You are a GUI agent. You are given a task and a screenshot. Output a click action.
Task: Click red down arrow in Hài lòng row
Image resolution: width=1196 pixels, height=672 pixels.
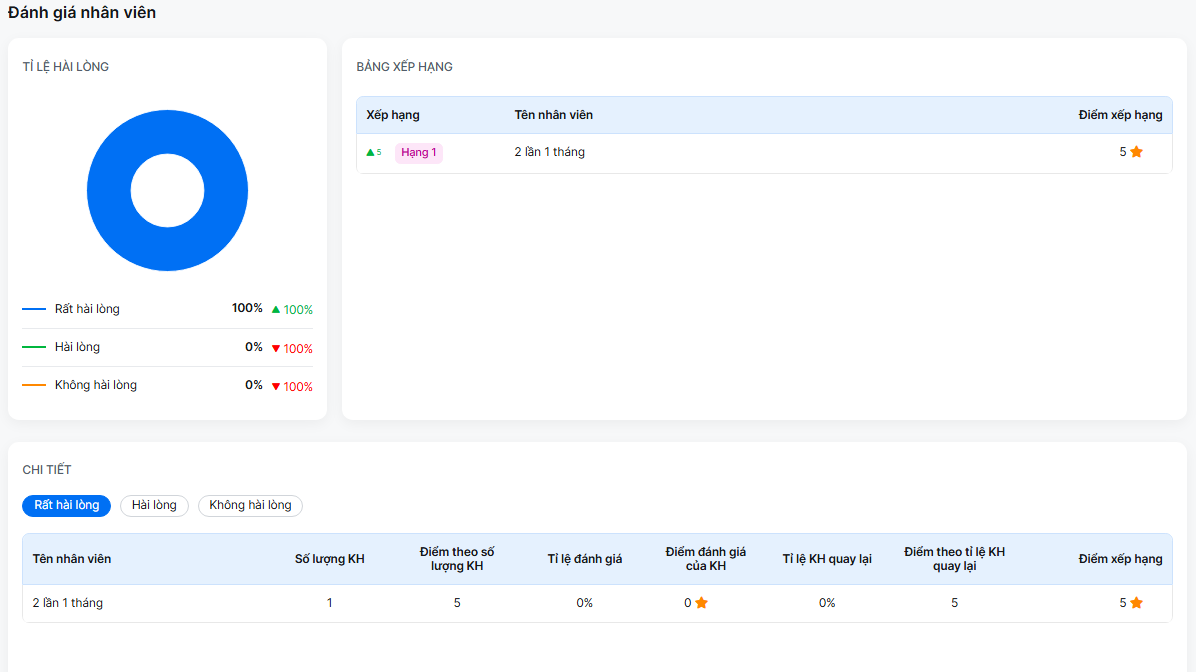pyautogui.click(x=276, y=349)
